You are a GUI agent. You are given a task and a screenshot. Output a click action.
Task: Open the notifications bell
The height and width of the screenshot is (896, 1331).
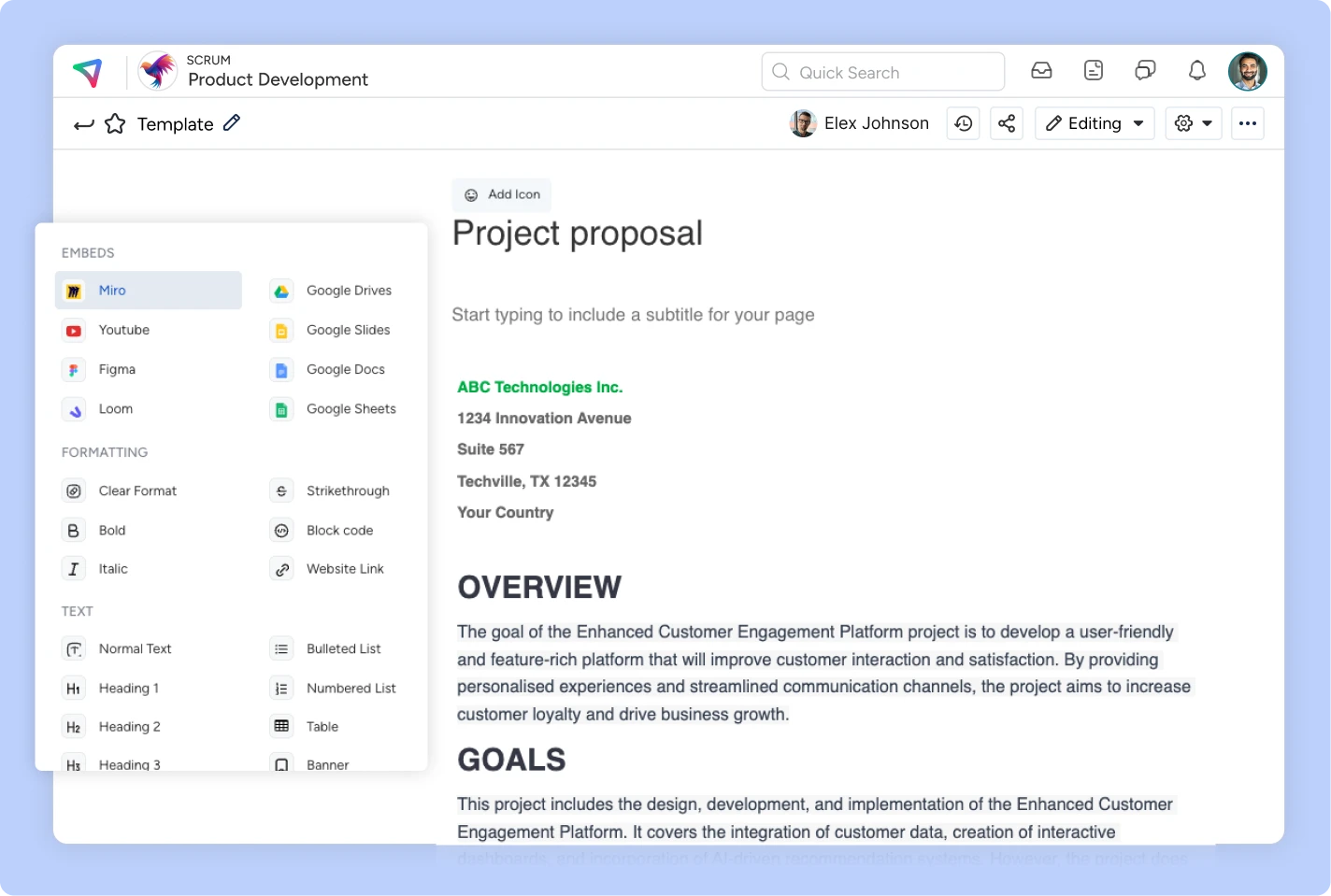pyautogui.click(x=1196, y=71)
